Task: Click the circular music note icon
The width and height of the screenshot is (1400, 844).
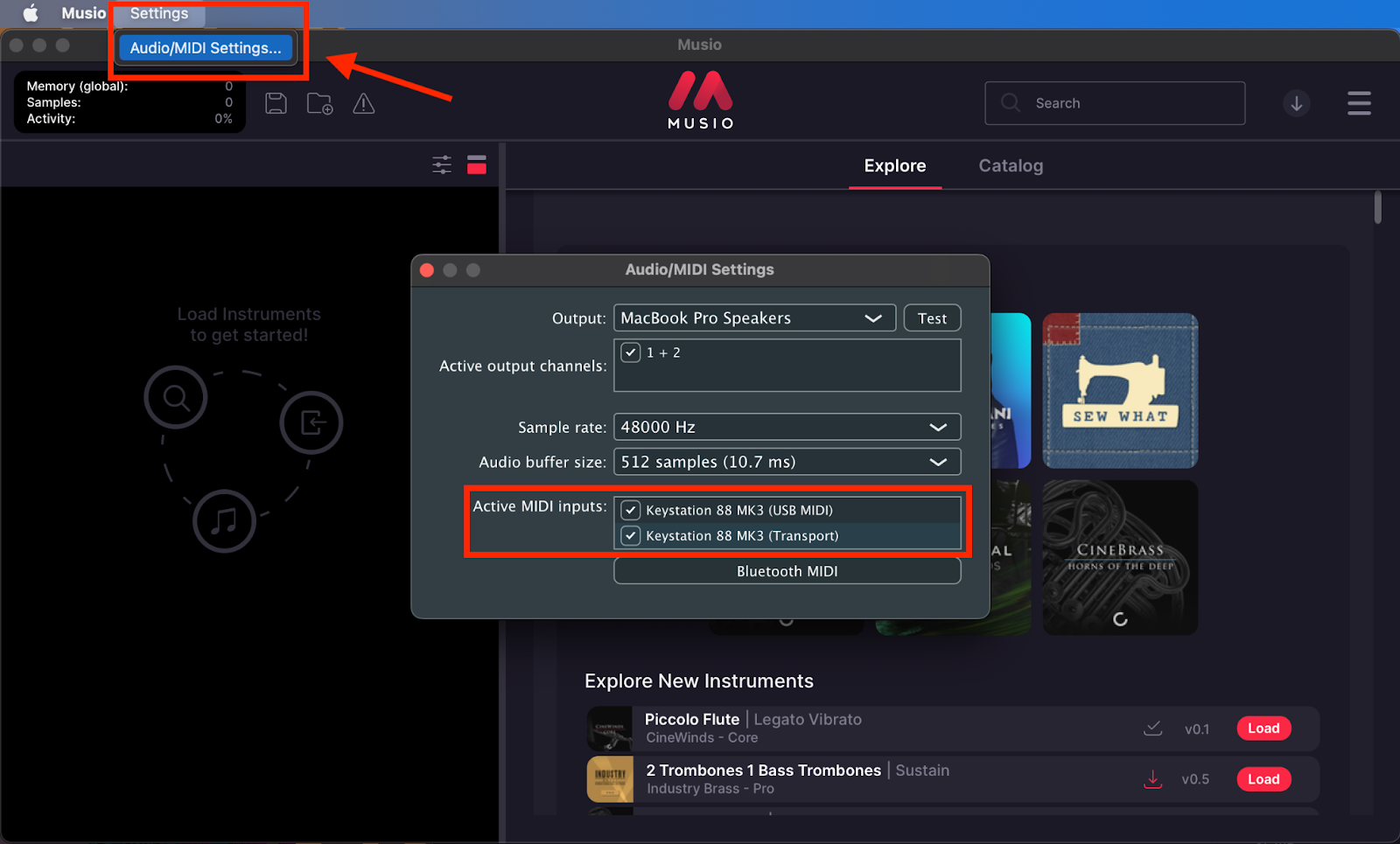Action: 225,521
